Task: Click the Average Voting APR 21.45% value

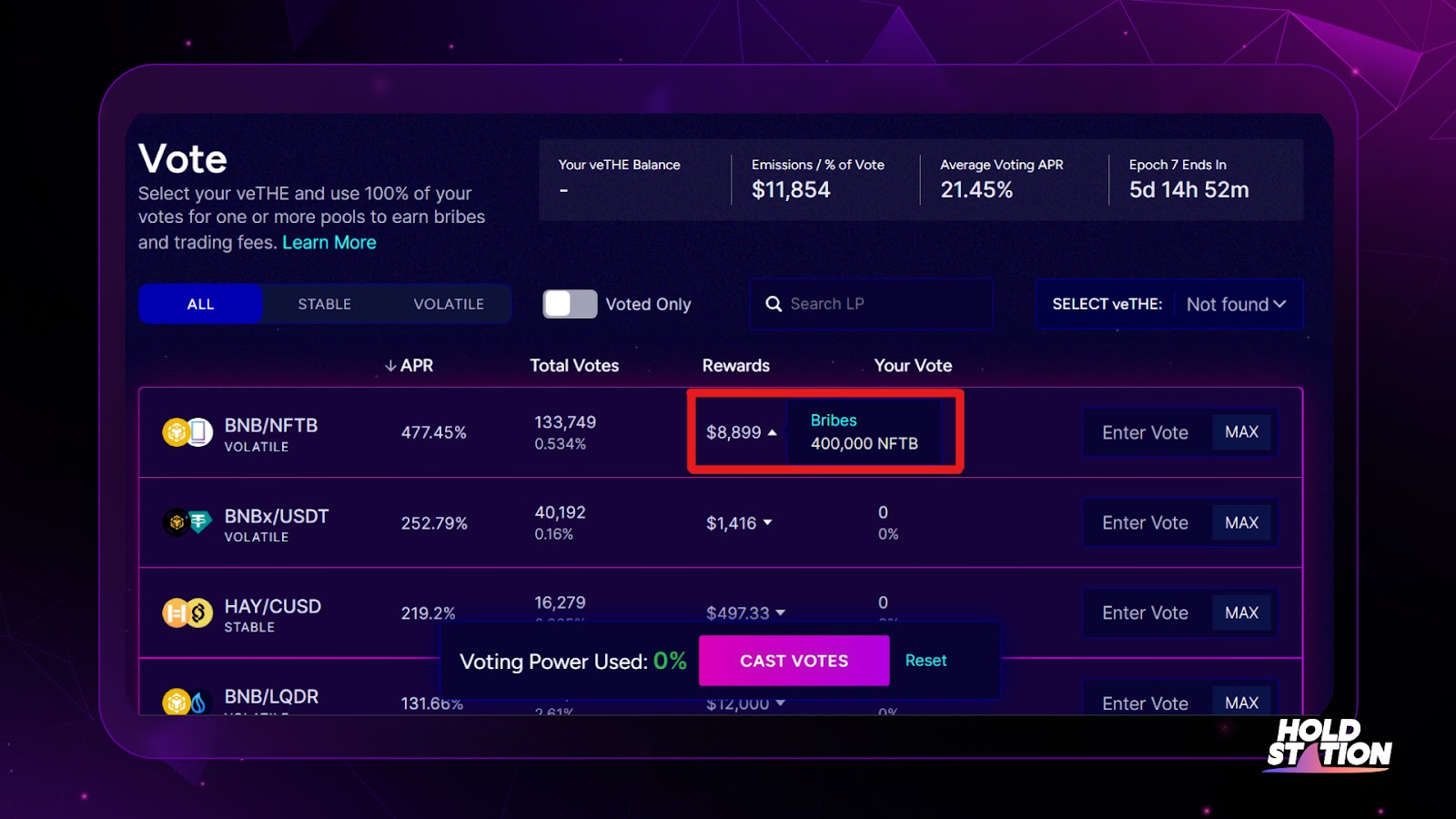Action: point(976,189)
